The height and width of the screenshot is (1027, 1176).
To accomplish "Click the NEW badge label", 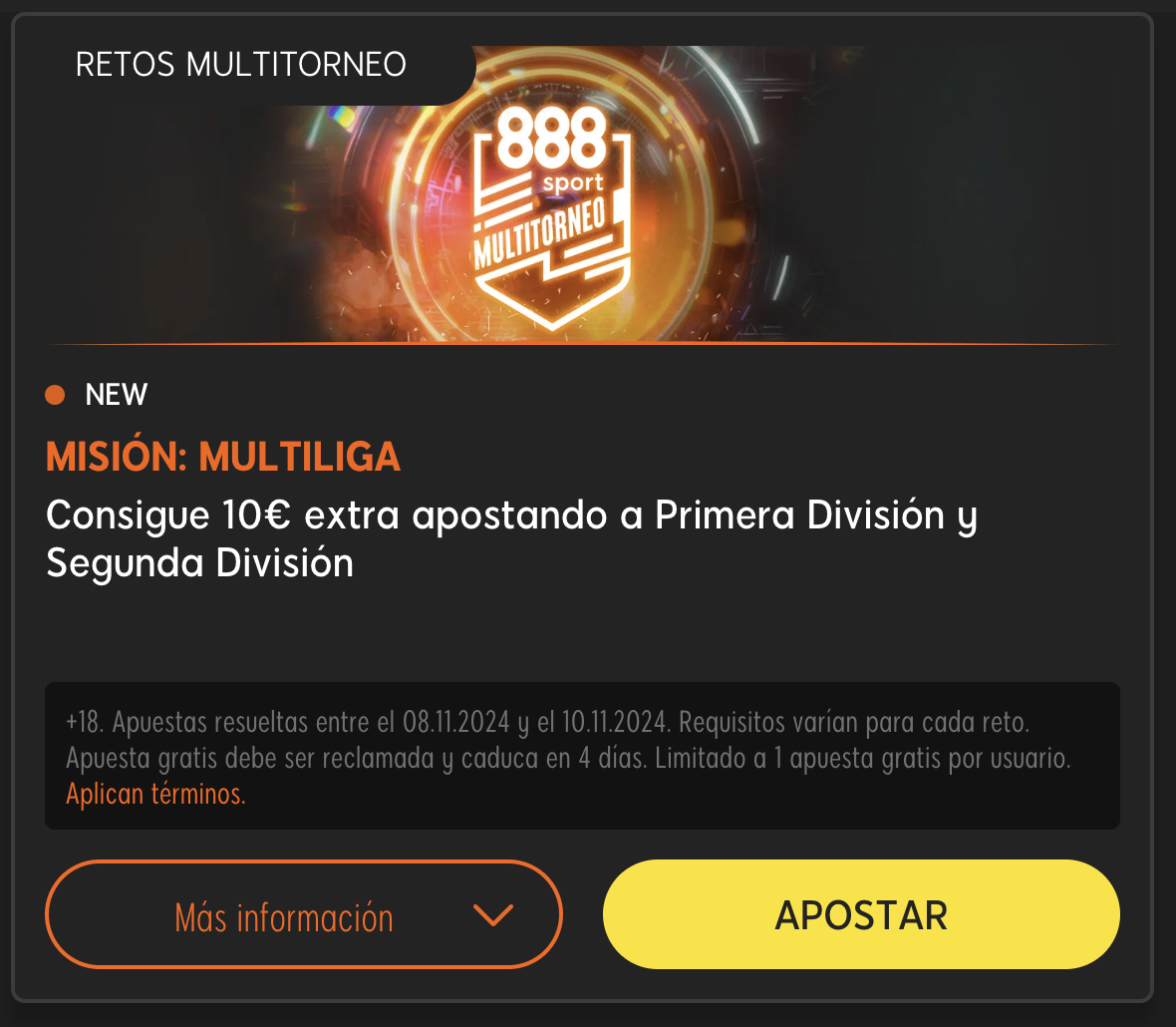I will 117,395.
